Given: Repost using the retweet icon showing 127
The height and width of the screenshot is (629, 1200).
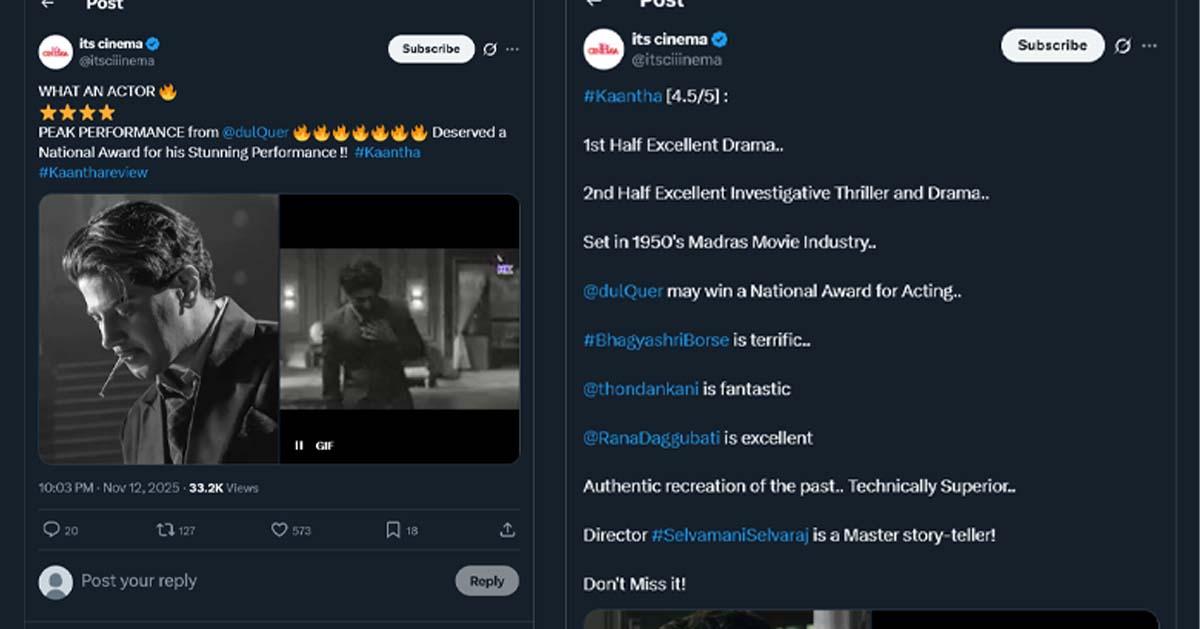Looking at the screenshot, I should [x=166, y=530].
